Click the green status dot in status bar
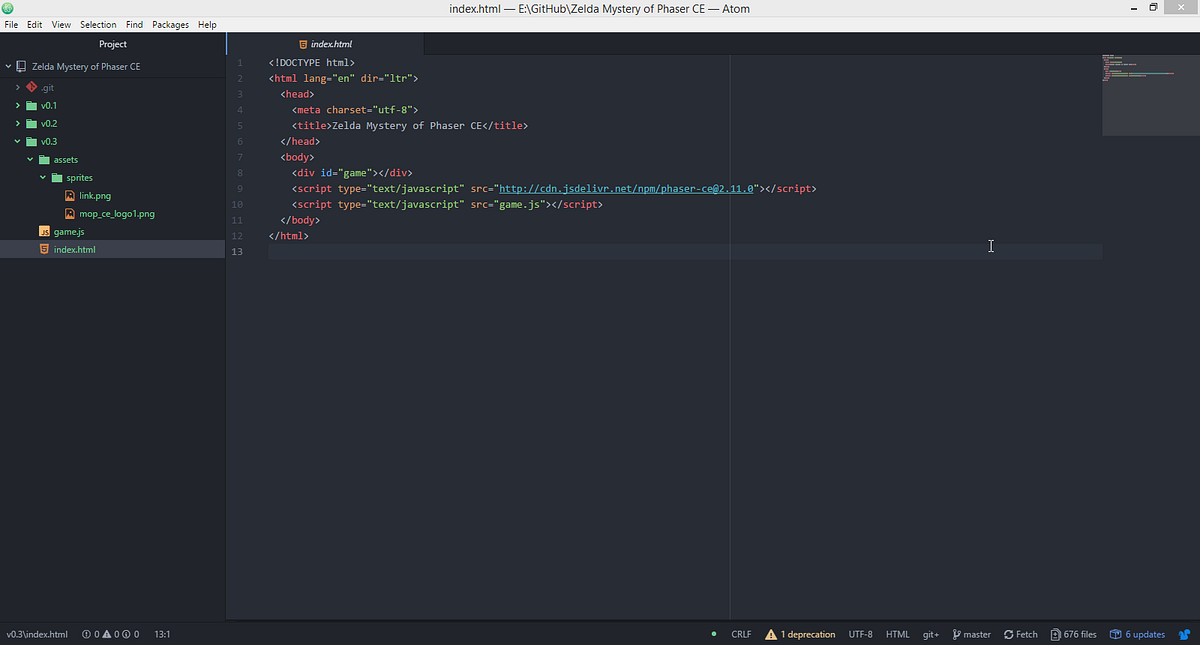Image resolution: width=1200 pixels, height=645 pixels. pos(713,634)
